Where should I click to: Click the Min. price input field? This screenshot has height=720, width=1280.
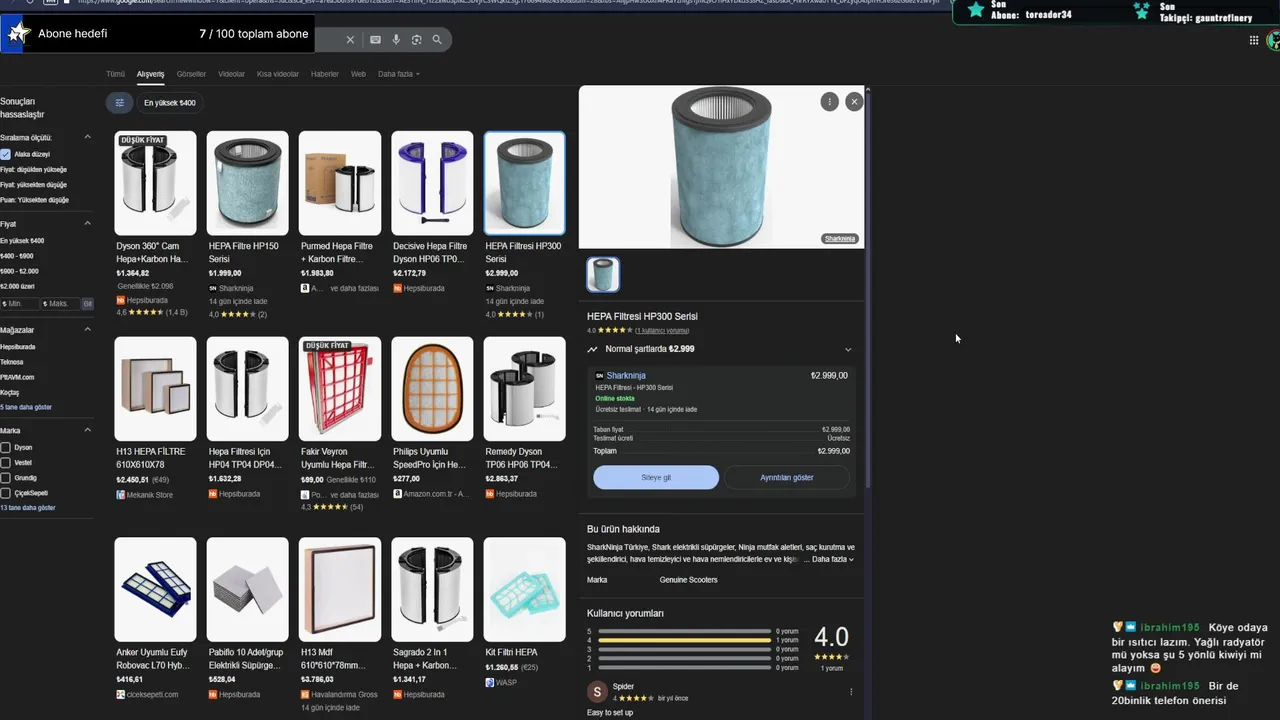pyautogui.click(x=19, y=303)
